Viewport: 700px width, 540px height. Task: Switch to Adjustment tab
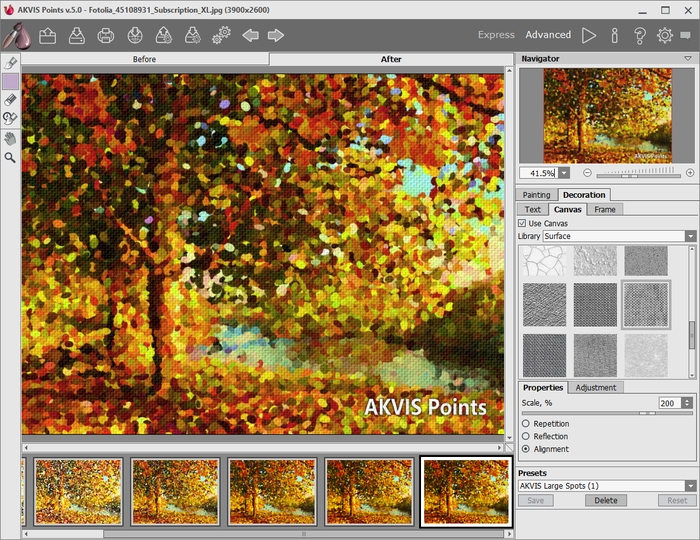(x=596, y=387)
